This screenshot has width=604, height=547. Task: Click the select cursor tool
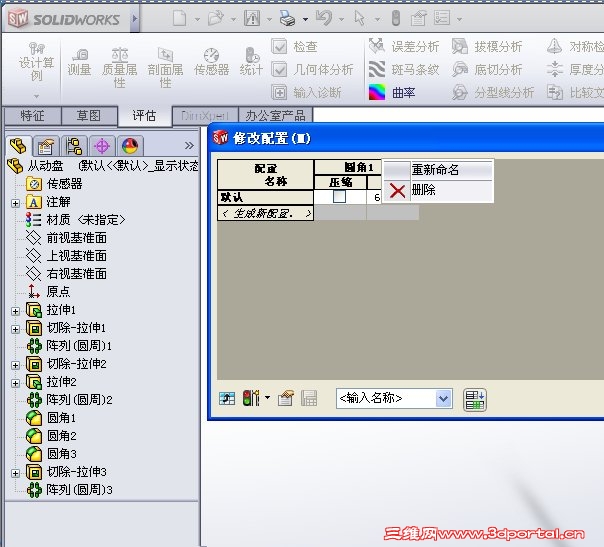click(359, 18)
